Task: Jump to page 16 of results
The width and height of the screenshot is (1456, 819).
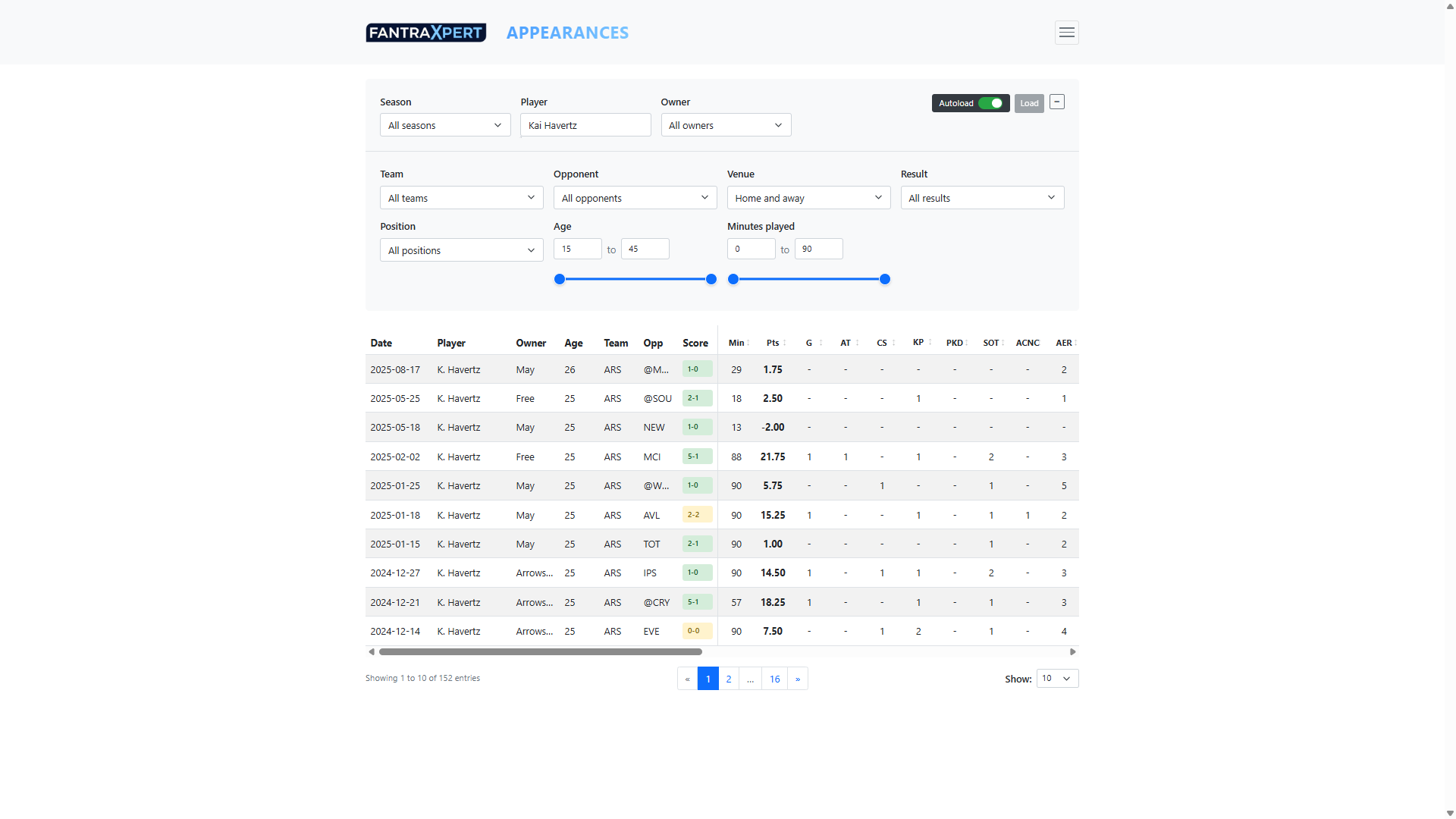Action: (774, 679)
